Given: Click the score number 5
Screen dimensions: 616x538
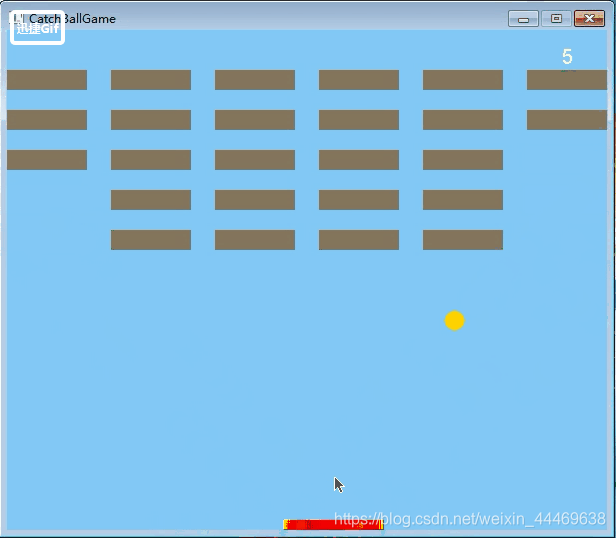Looking at the screenshot, I should [x=567, y=57].
